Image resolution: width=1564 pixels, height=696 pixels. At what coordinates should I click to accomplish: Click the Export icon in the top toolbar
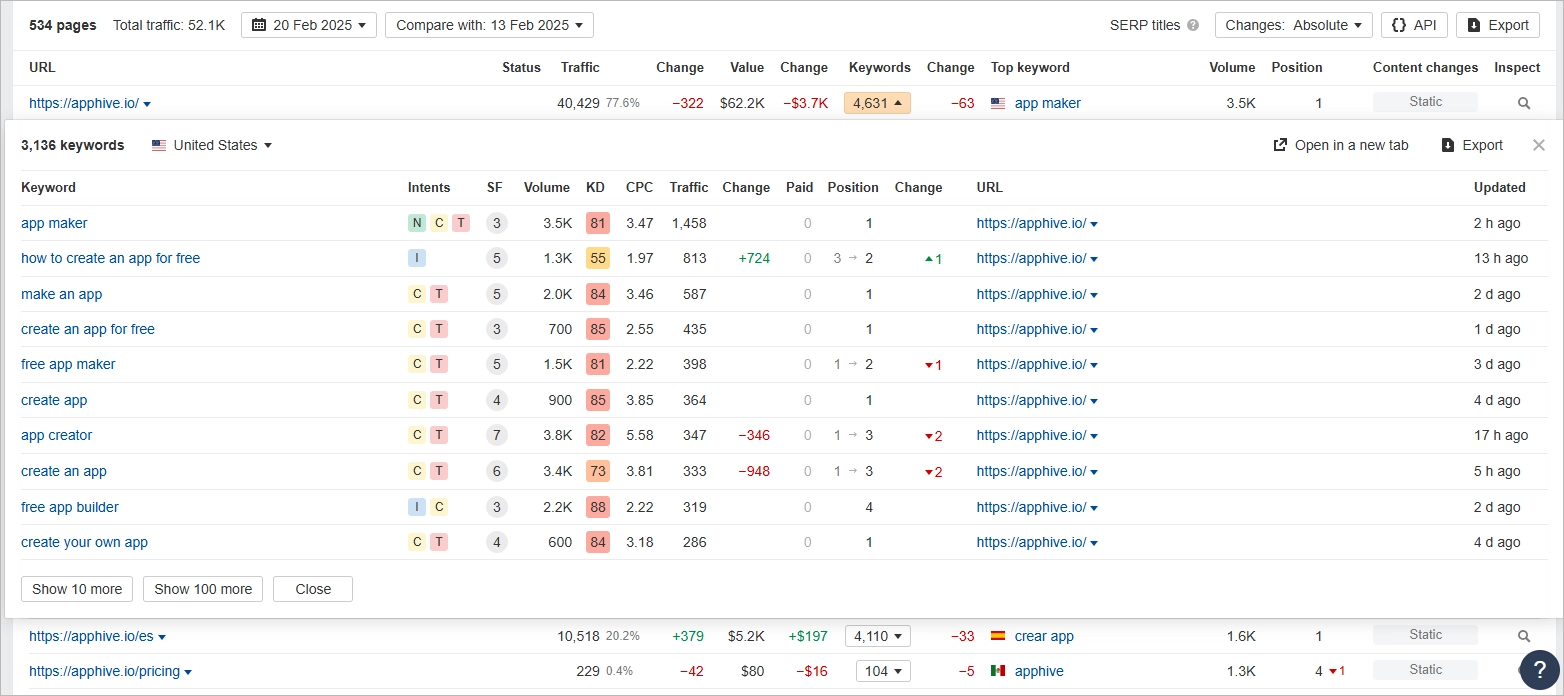pos(1497,25)
